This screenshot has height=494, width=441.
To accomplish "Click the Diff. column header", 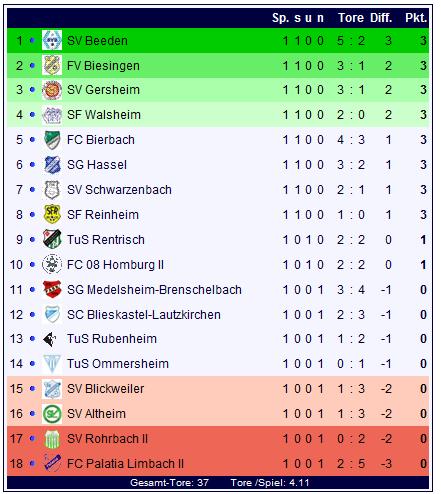I will click(x=381, y=18).
